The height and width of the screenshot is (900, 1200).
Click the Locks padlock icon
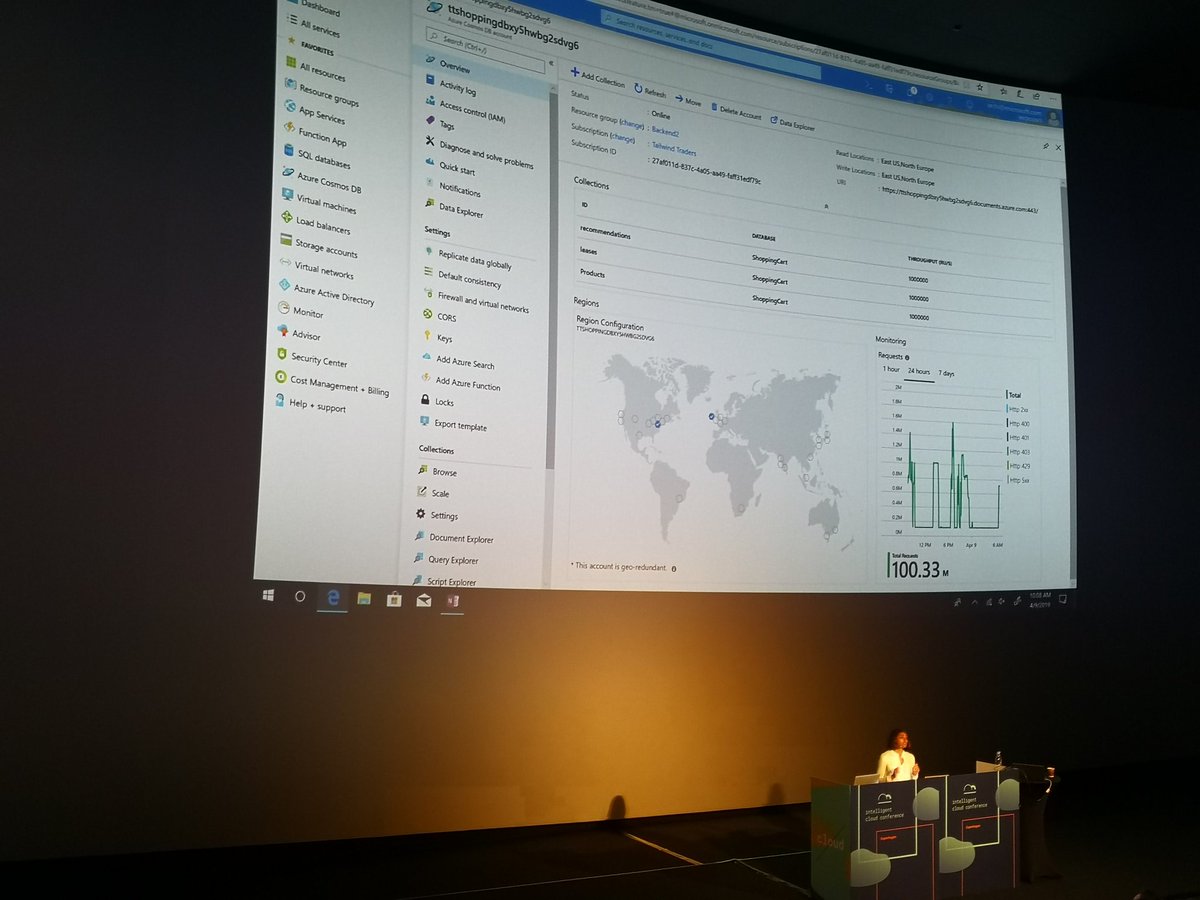pos(425,401)
